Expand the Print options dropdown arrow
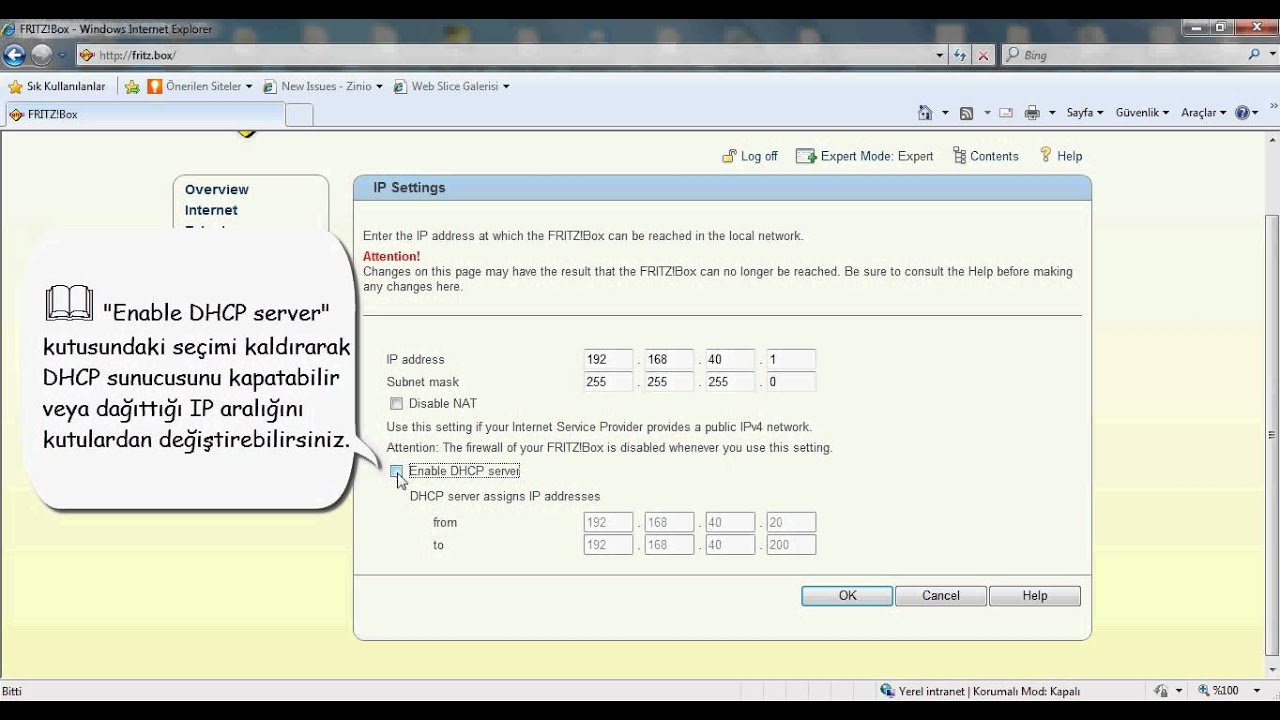The image size is (1280, 720). [1052, 113]
